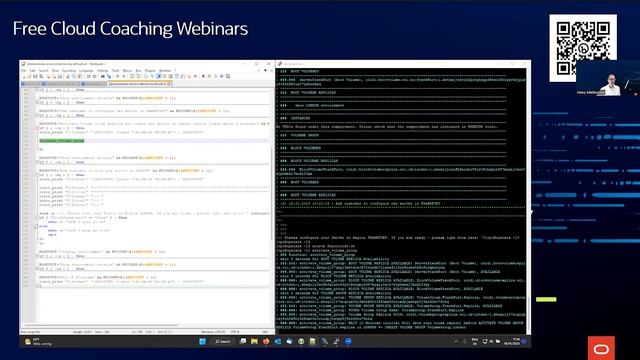The image size is (640, 360).
Task: Collapse the fold marker on the else line
Action: 36,226
